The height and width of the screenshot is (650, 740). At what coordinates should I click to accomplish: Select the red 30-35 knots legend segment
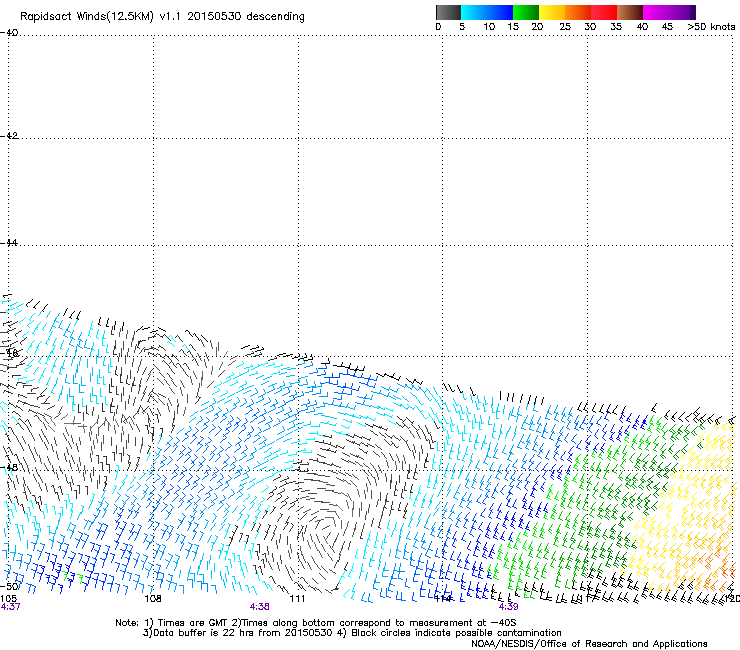point(604,12)
